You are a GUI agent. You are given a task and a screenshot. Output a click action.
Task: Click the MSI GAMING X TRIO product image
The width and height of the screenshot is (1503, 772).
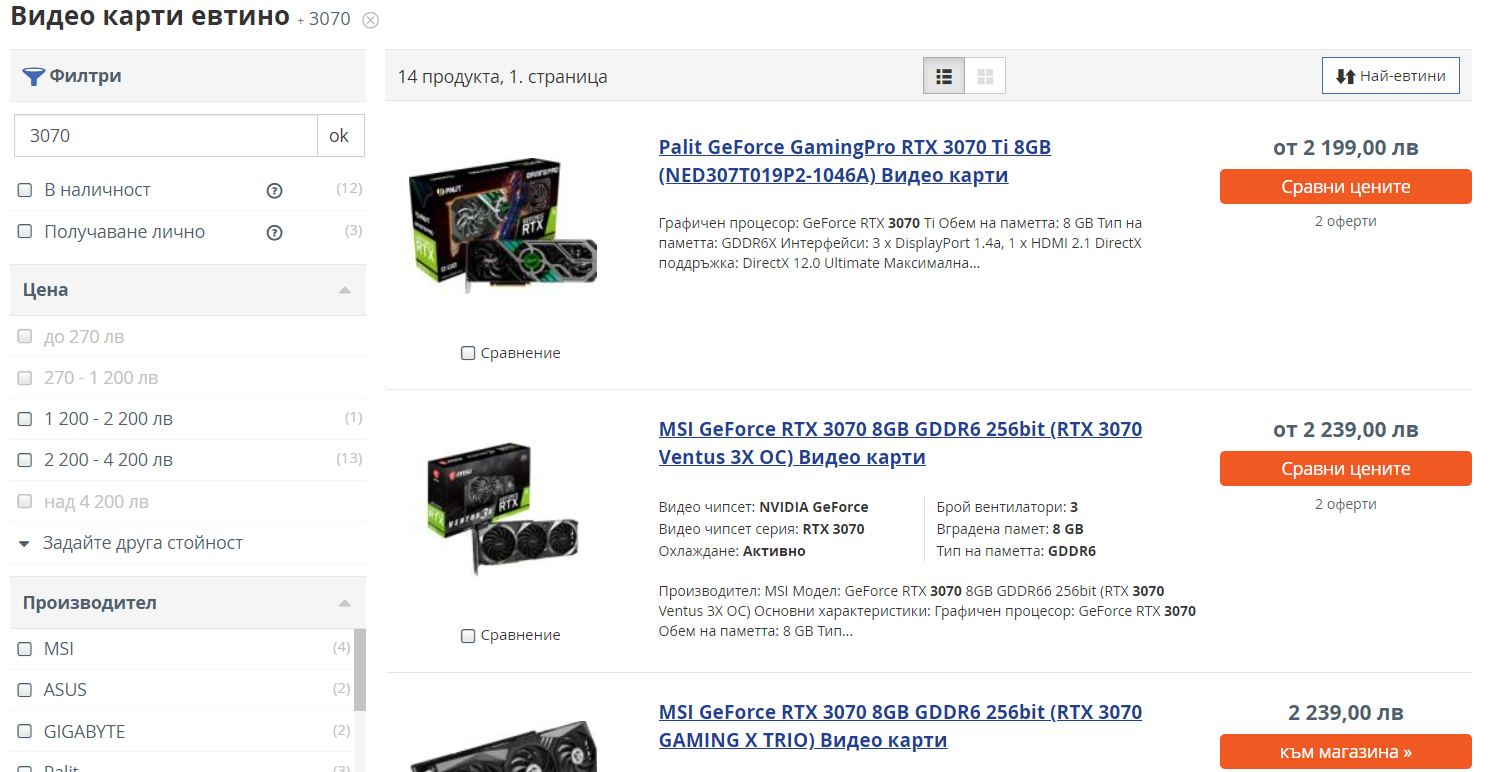[x=503, y=746]
